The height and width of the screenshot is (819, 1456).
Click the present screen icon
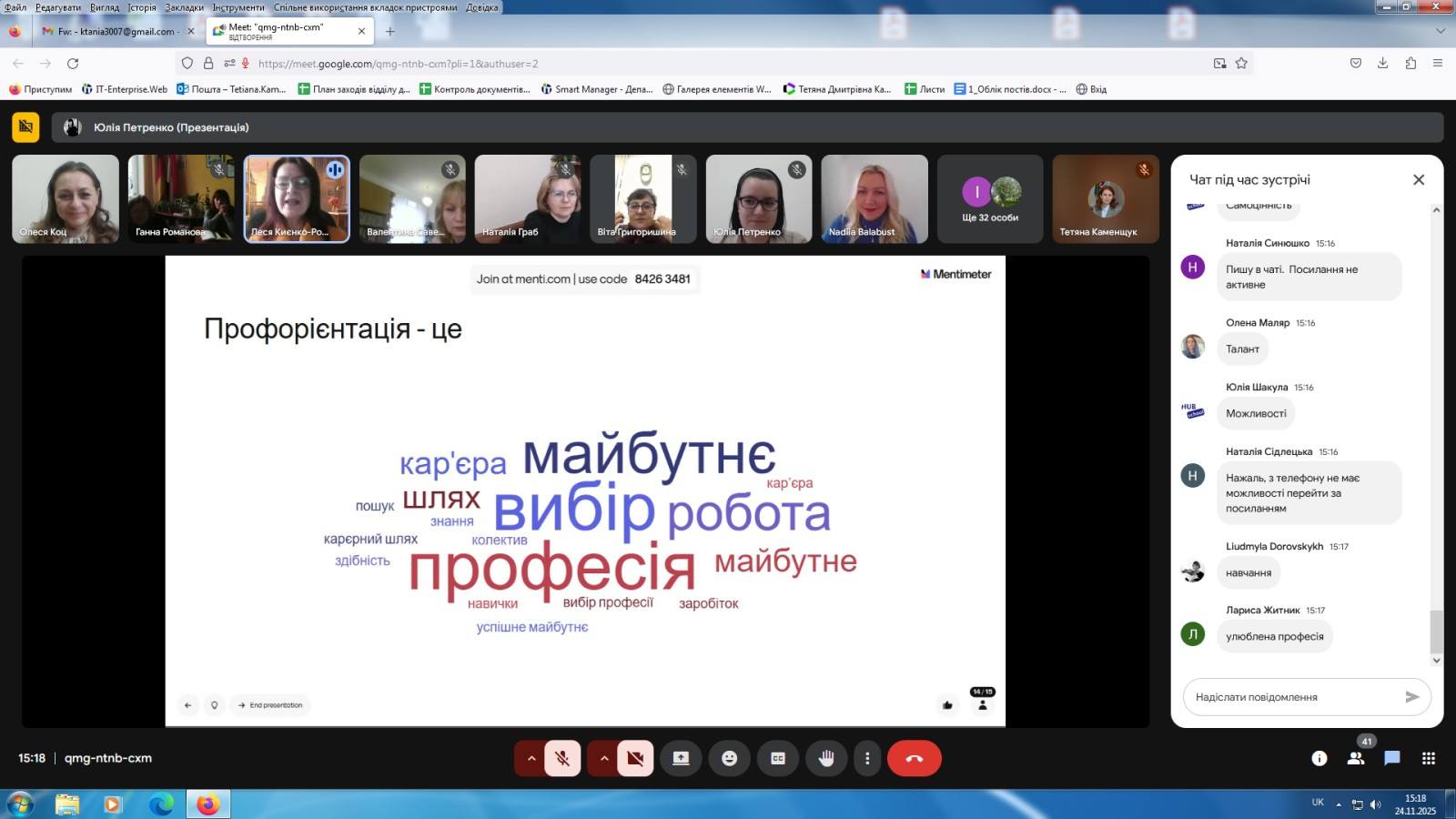coord(681,758)
